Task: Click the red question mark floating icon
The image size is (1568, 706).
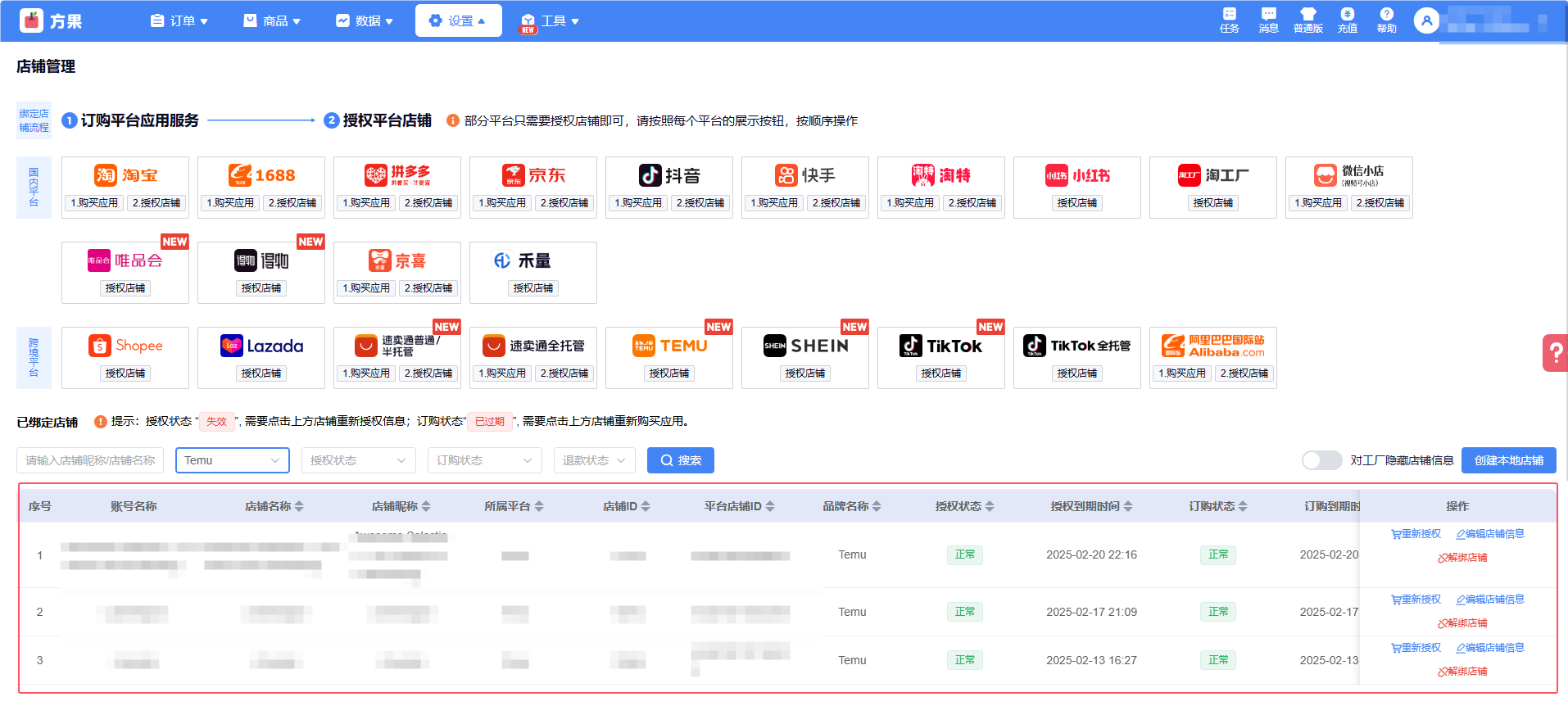Action: pyautogui.click(x=1555, y=353)
